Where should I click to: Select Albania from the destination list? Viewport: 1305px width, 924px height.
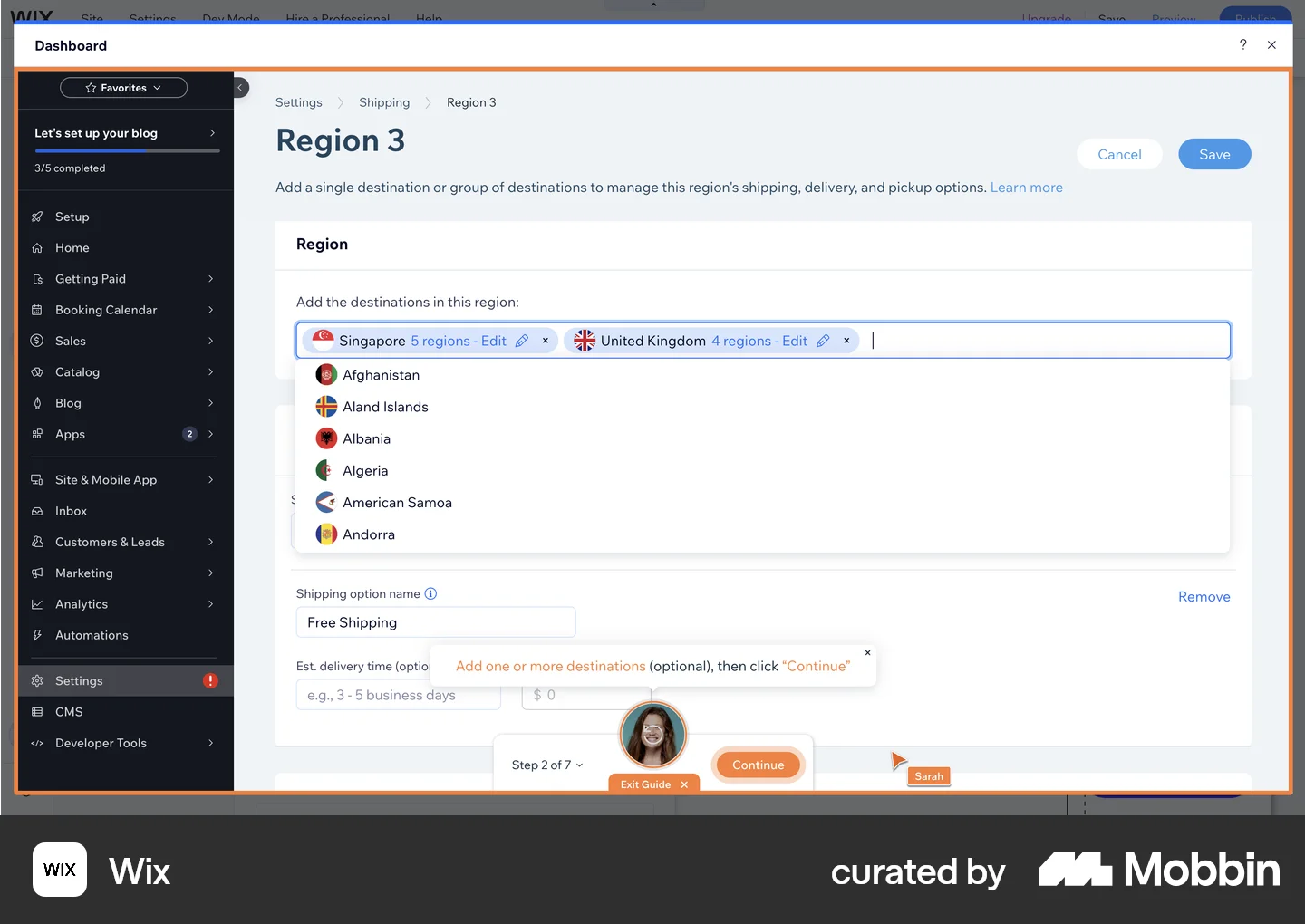click(x=762, y=439)
